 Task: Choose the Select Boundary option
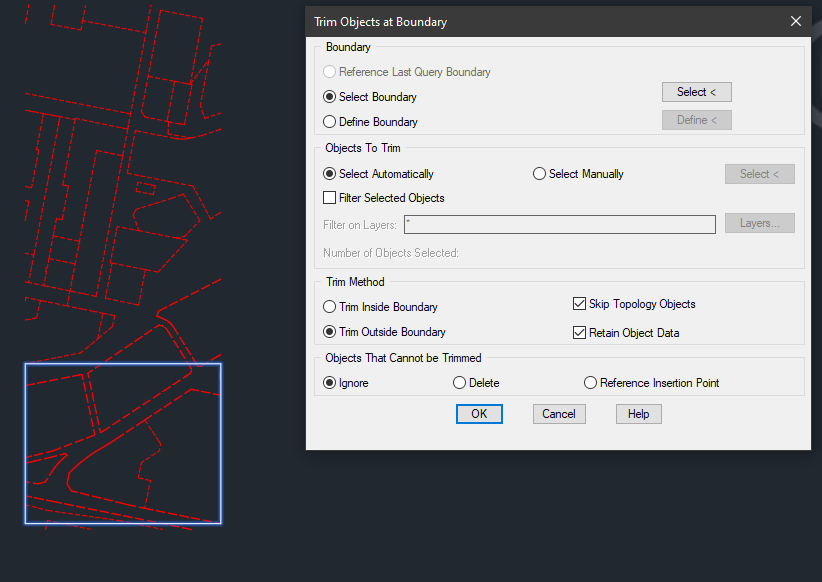330,96
